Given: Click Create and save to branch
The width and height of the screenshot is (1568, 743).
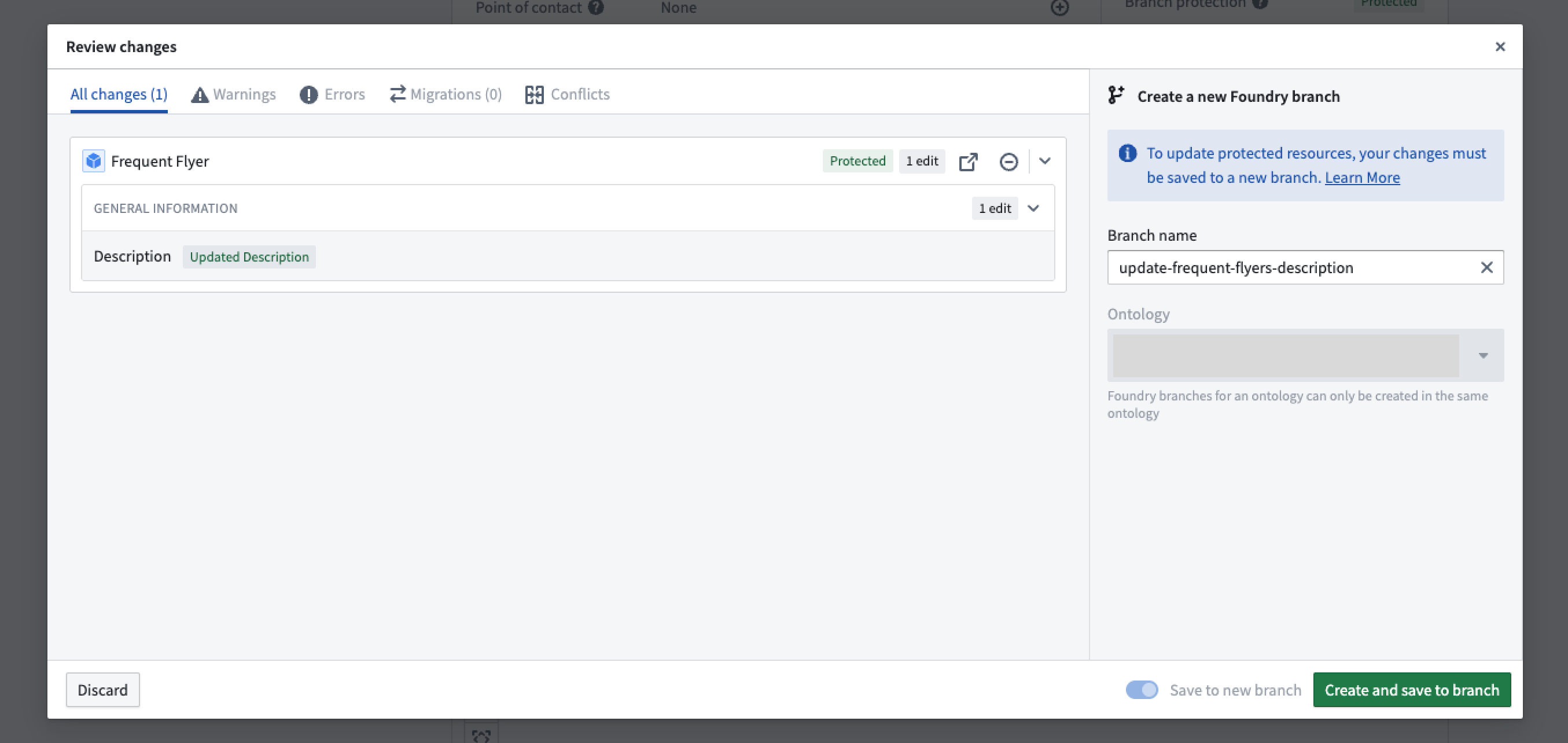Looking at the screenshot, I should point(1412,689).
